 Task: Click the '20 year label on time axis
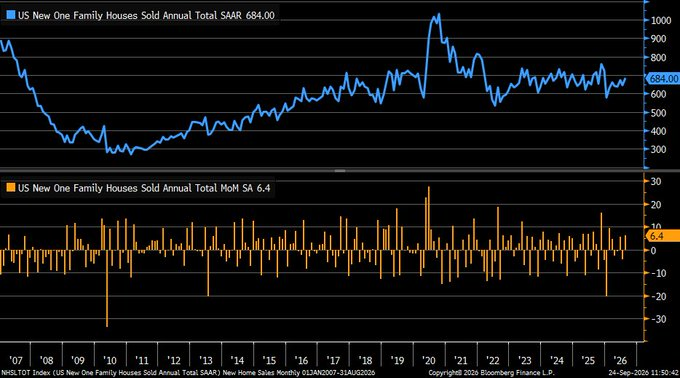click(428, 360)
